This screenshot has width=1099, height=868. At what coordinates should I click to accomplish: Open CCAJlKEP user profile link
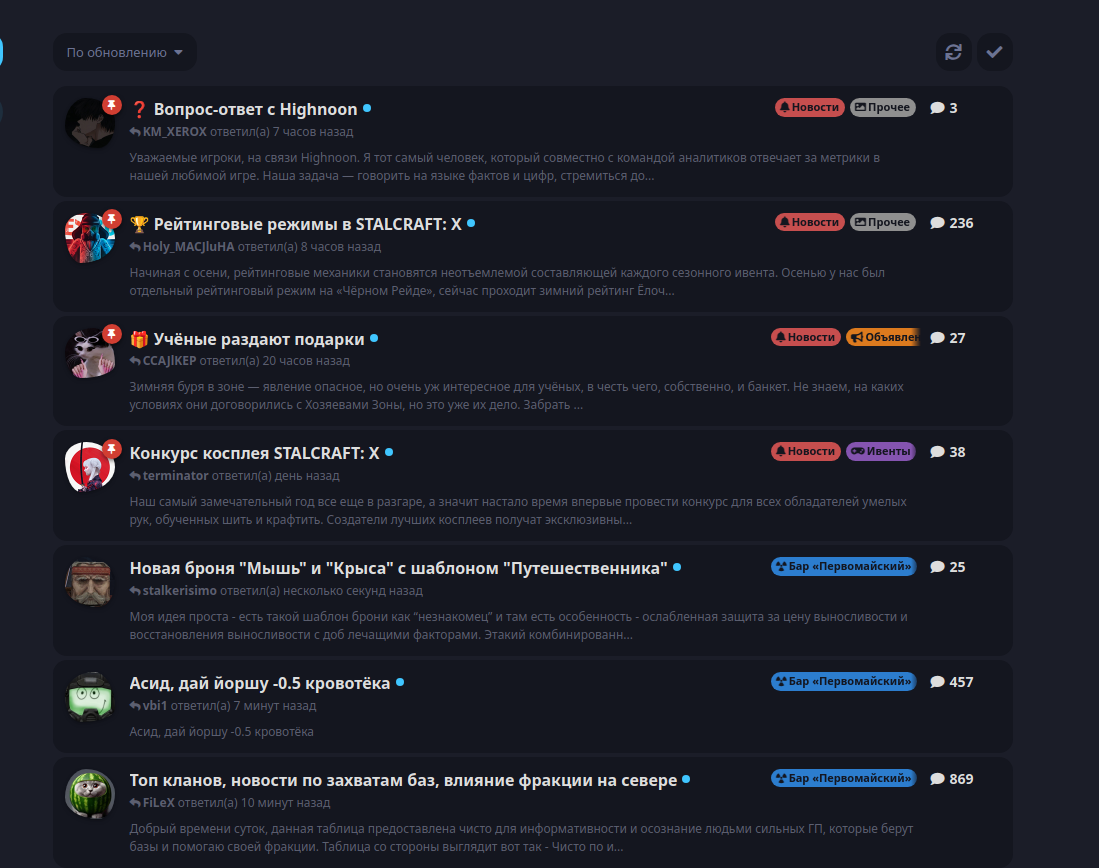pos(170,361)
